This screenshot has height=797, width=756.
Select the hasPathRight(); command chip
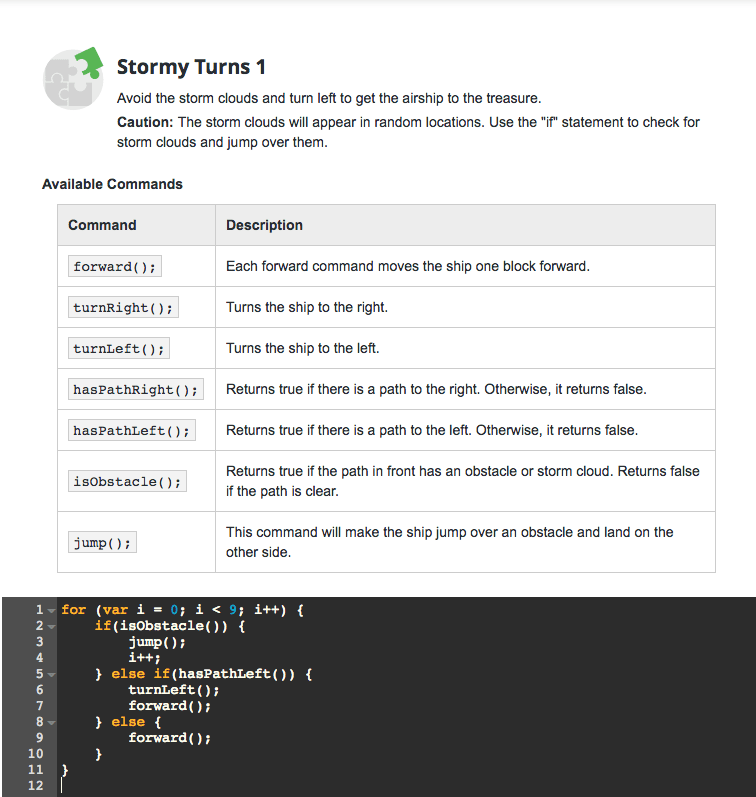[135, 390]
